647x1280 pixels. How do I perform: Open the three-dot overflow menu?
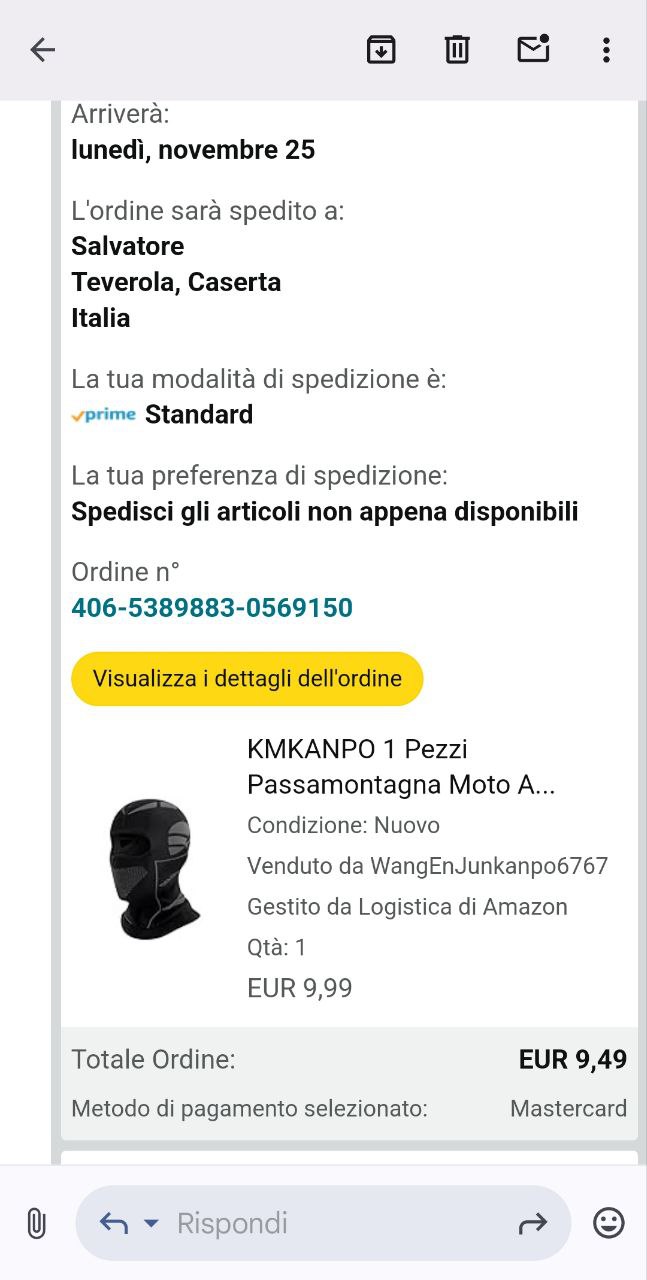coord(606,50)
